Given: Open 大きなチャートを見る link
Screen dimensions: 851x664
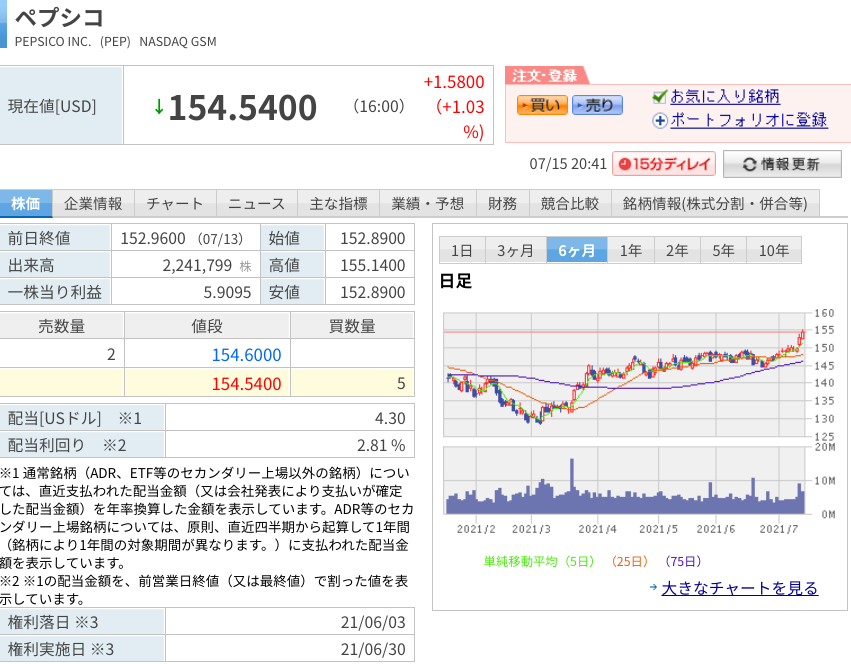Looking at the screenshot, I should click(740, 588).
